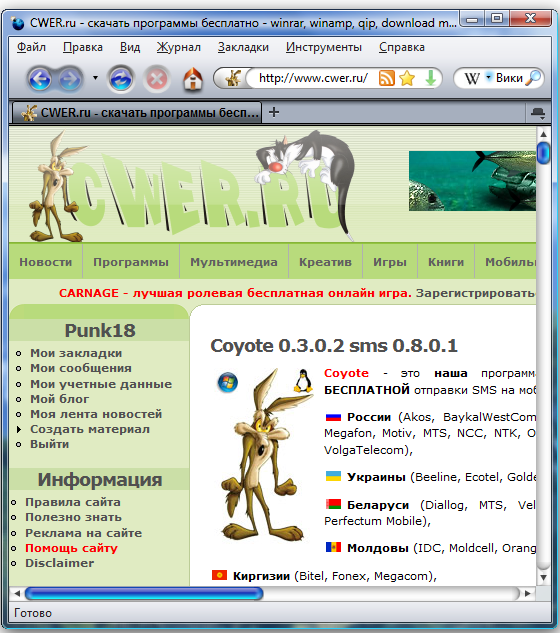Click the Belarus flag icon
The width and height of the screenshot is (560, 633).
[333, 504]
